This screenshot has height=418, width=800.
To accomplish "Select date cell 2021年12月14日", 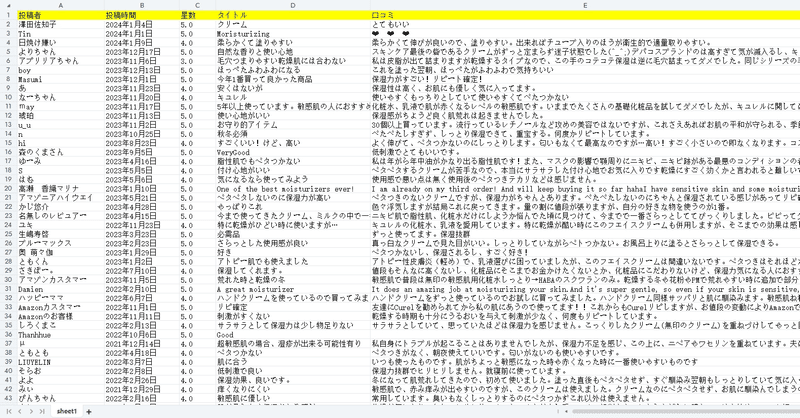I will (x=142, y=343).
